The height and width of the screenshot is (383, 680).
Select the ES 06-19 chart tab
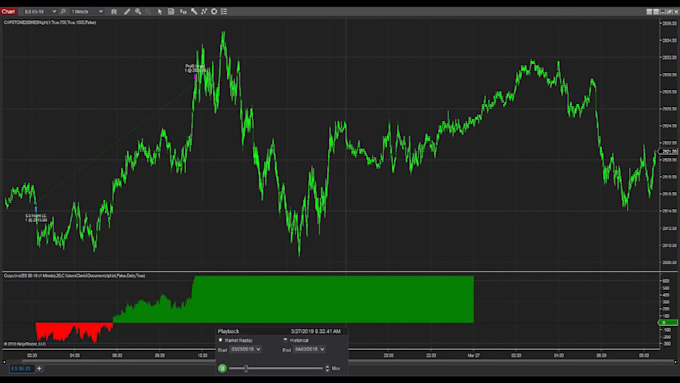pos(21,369)
